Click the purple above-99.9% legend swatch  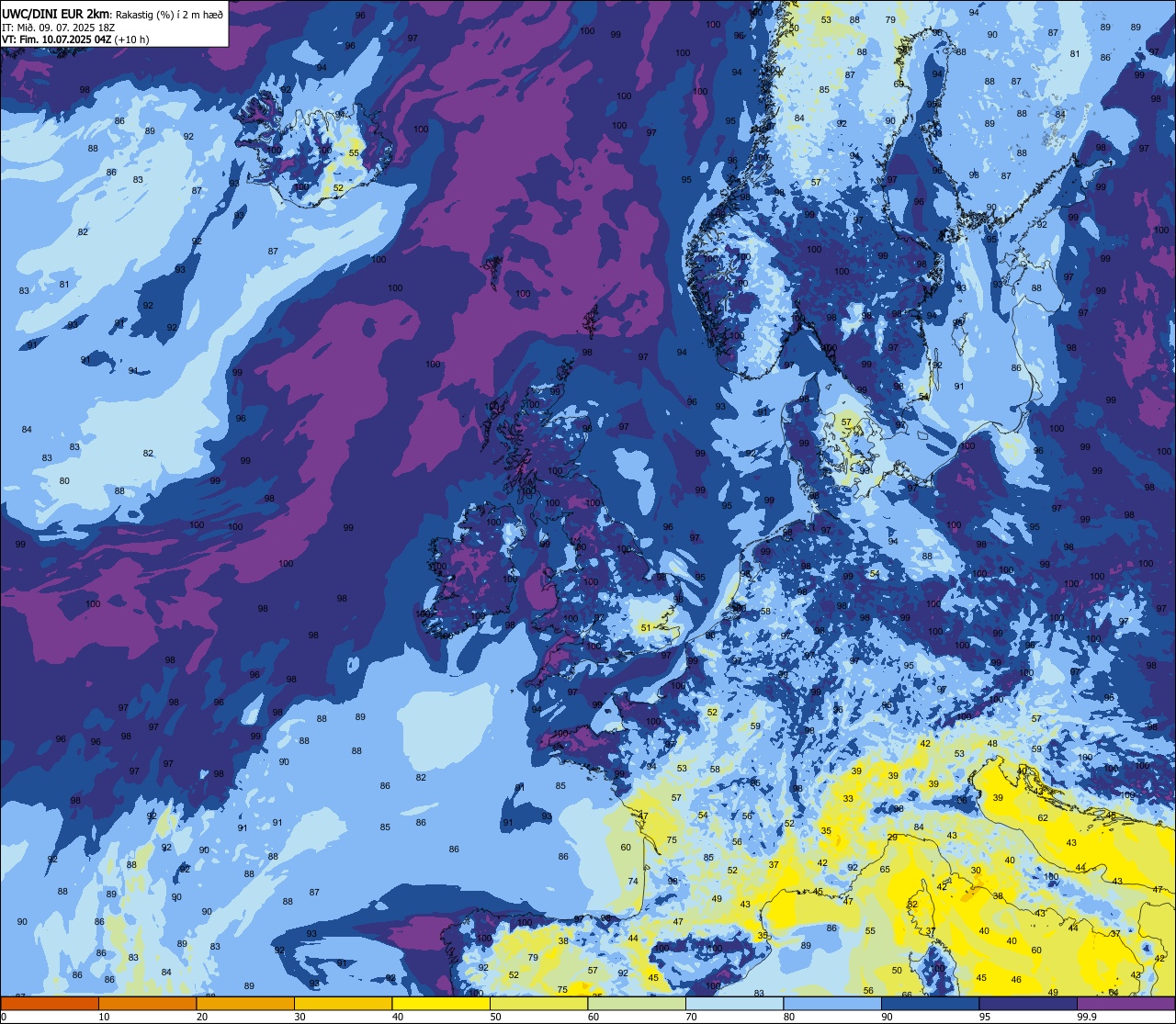click(1125, 1003)
